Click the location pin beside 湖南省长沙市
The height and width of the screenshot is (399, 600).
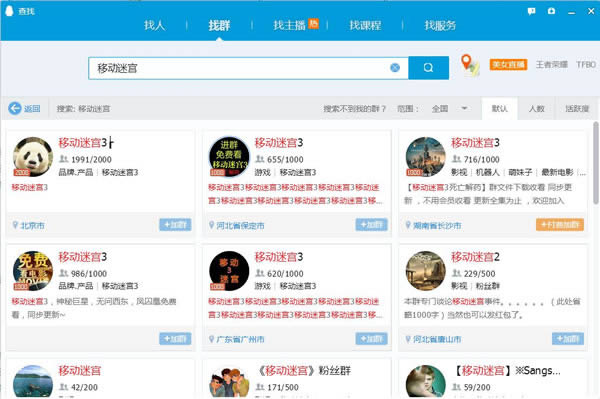coord(408,225)
